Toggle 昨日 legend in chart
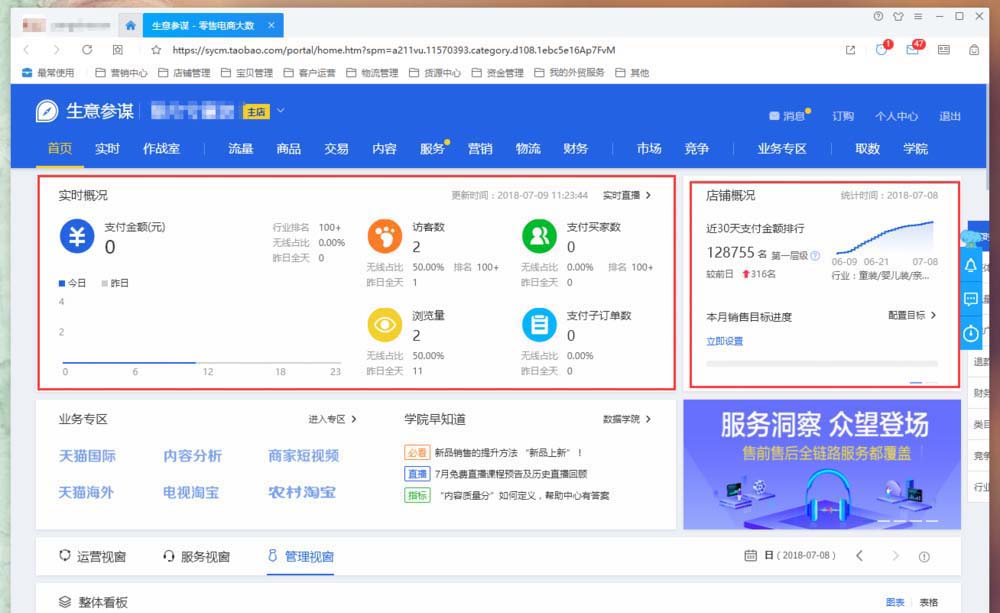This screenshot has width=1000, height=613. (115, 283)
